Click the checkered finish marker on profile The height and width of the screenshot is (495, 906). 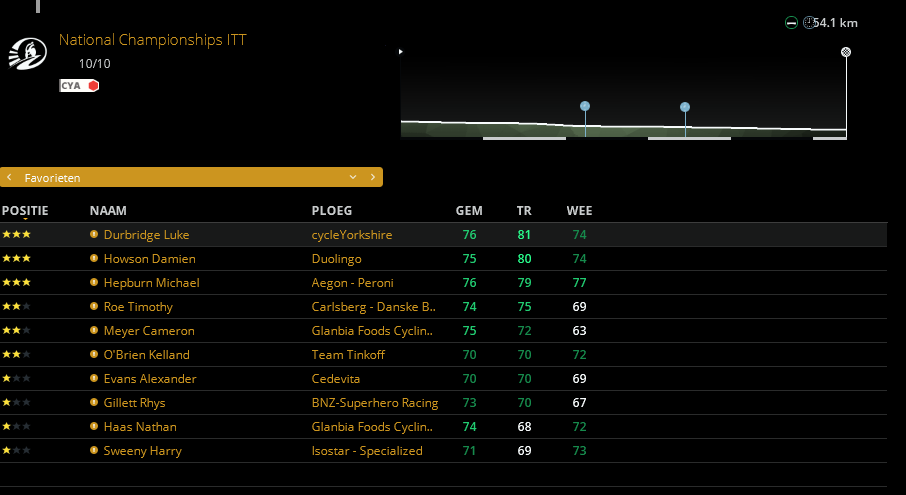pyautogui.click(x=846, y=51)
